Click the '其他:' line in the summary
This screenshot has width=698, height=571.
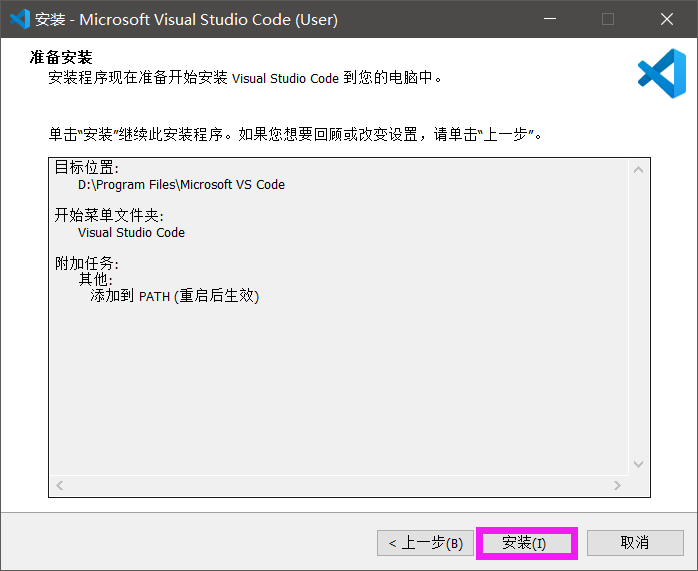click(96, 279)
